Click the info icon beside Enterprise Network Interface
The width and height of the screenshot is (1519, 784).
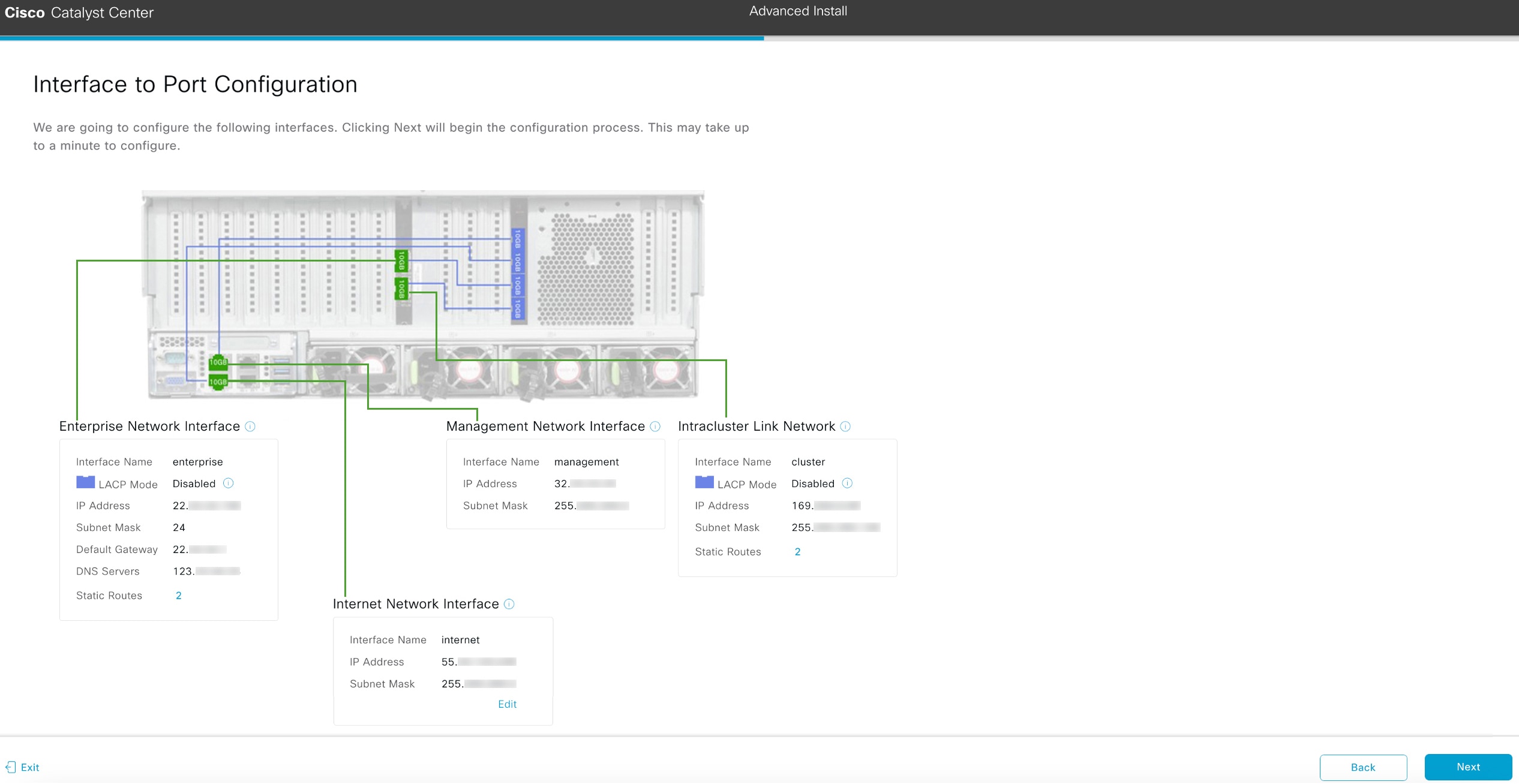[250, 426]
